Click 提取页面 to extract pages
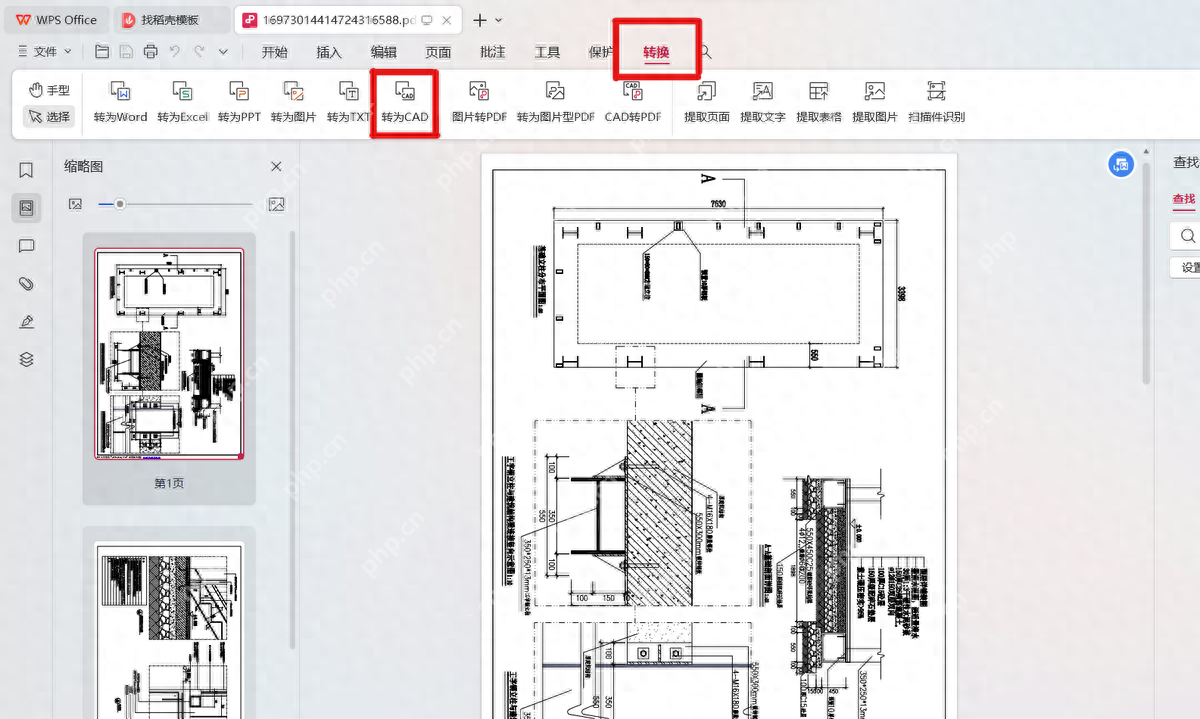The image size is (1200, 719). click(707, 103)
